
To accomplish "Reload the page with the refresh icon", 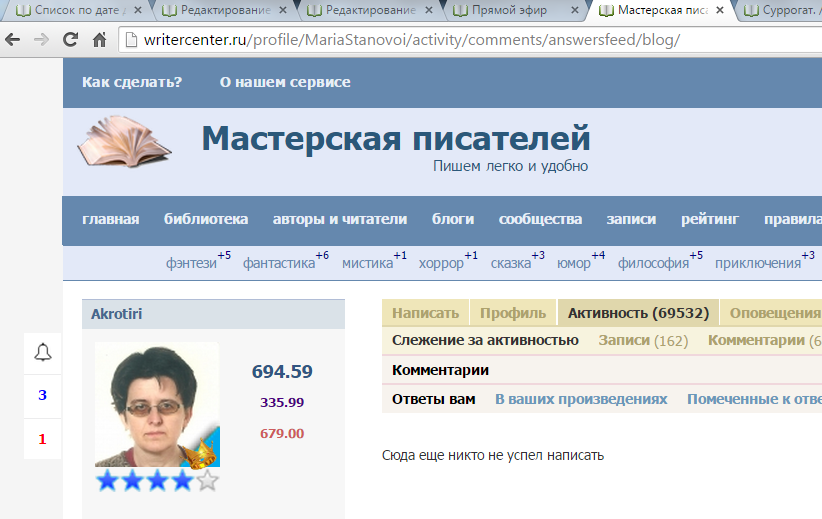I will (70, 41).
